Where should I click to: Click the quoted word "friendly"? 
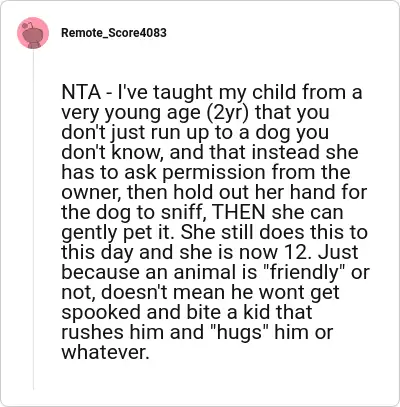point(304,272)
